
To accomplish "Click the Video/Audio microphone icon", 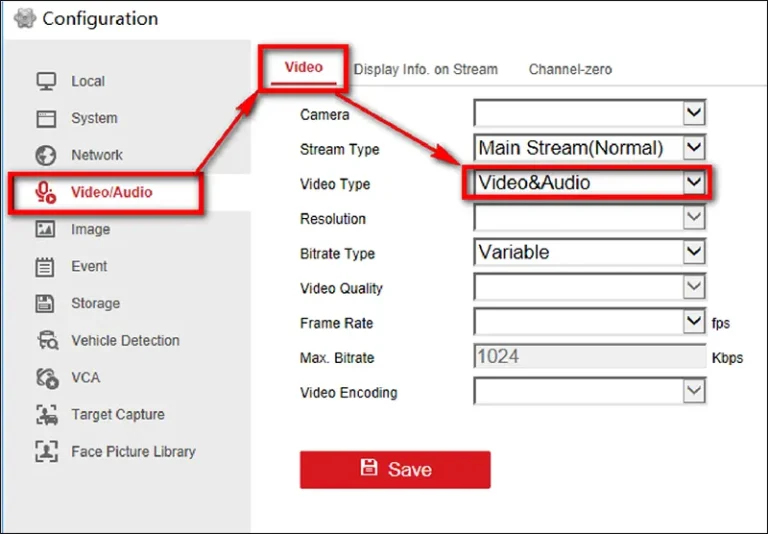I will [x=45, y=192].
